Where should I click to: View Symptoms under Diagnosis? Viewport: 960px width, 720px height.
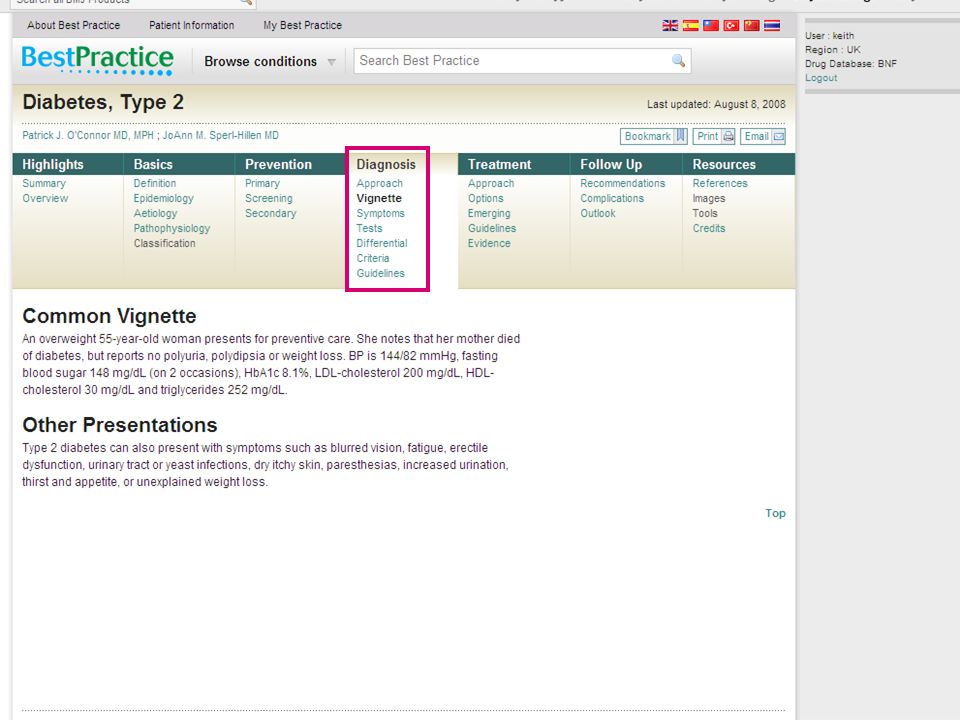click(380, 213)
